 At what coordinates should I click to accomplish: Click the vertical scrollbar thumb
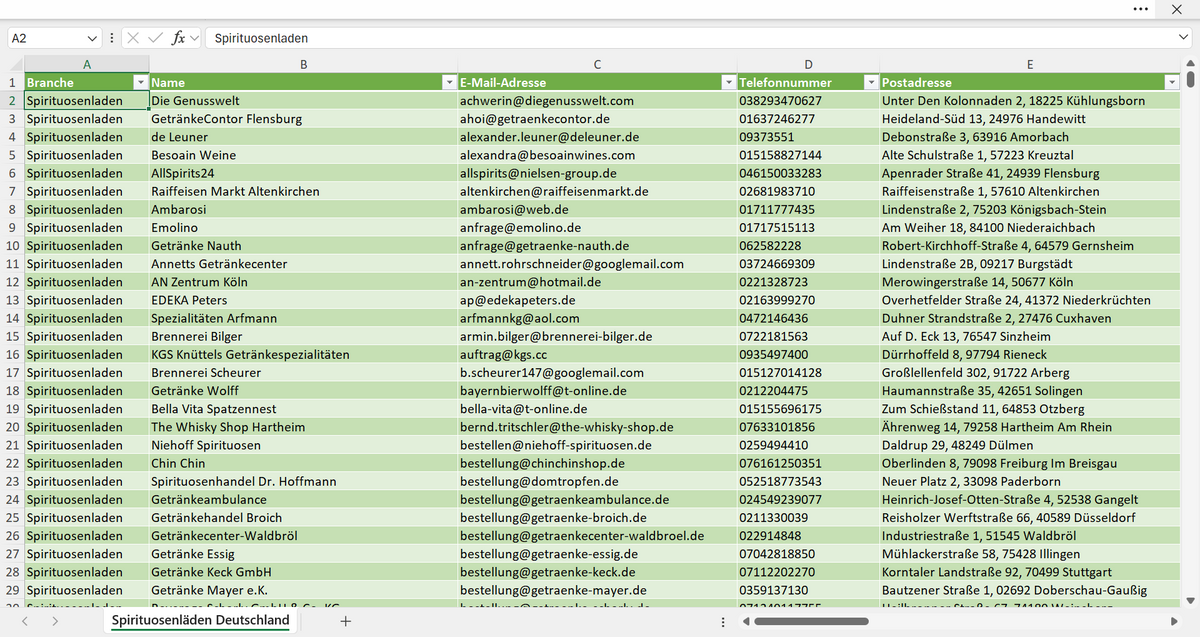click(x=1190, y=82)
